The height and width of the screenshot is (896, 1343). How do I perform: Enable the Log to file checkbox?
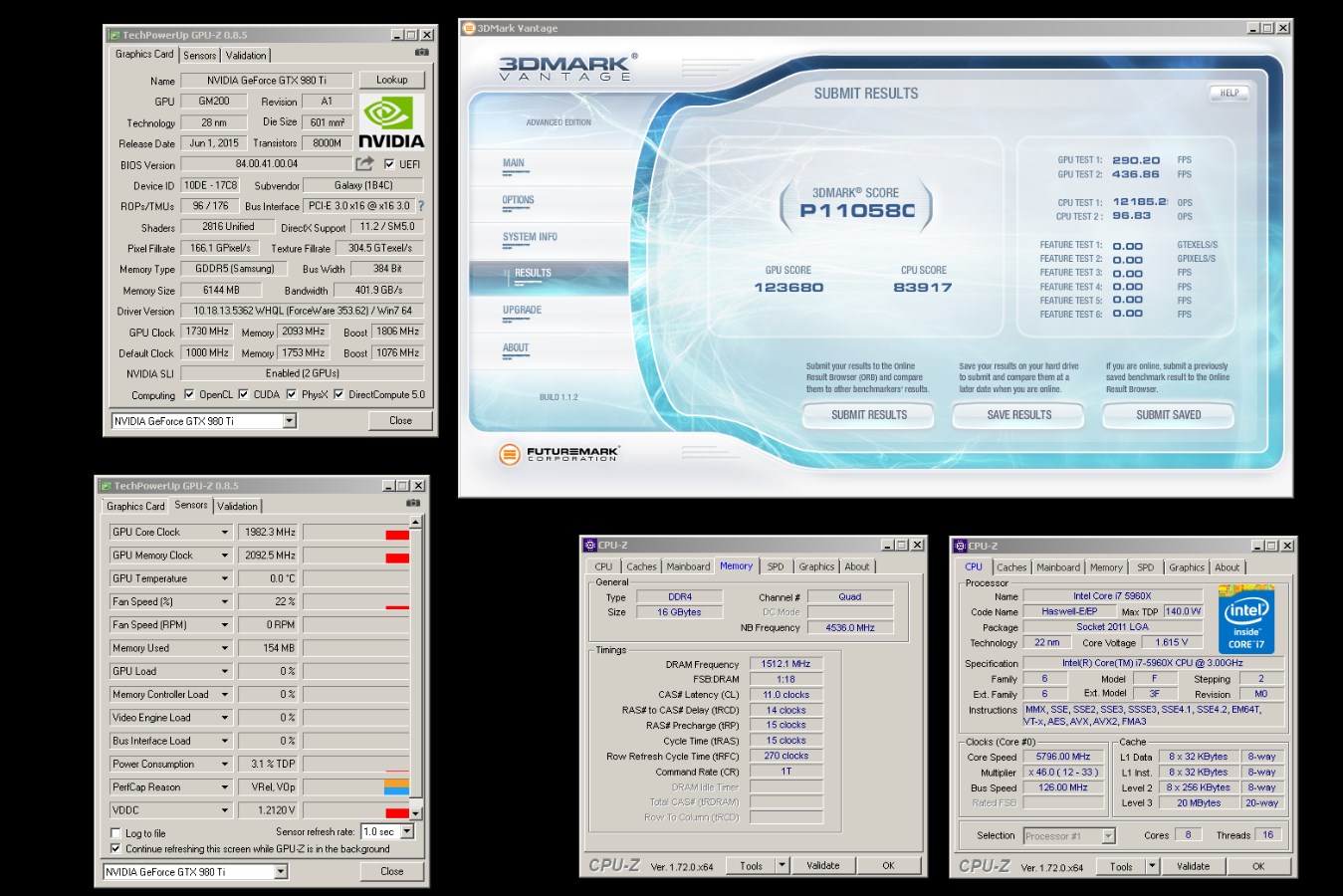click(115, 833)
